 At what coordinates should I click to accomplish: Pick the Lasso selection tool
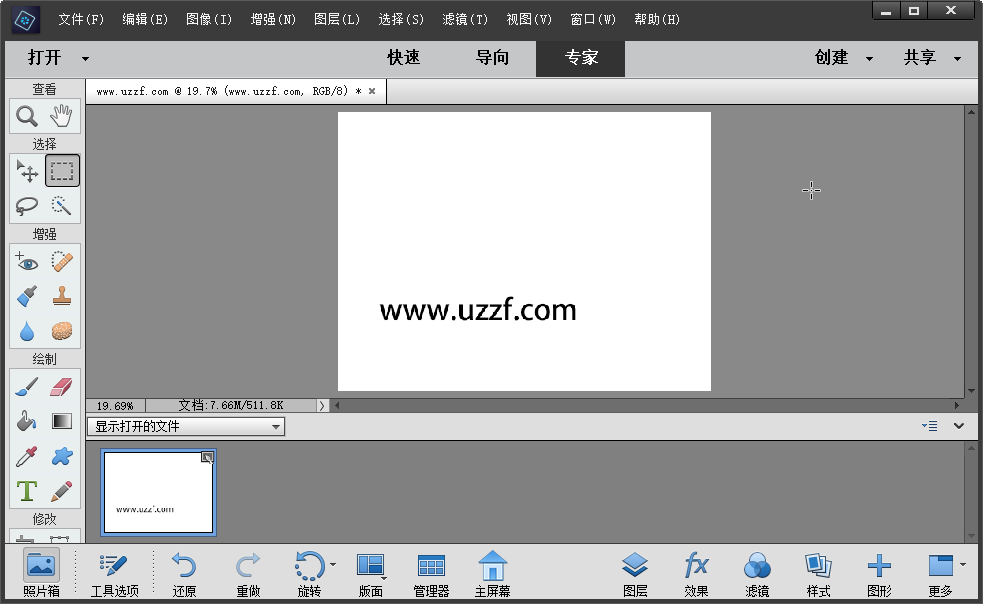[x=27, y=206]
